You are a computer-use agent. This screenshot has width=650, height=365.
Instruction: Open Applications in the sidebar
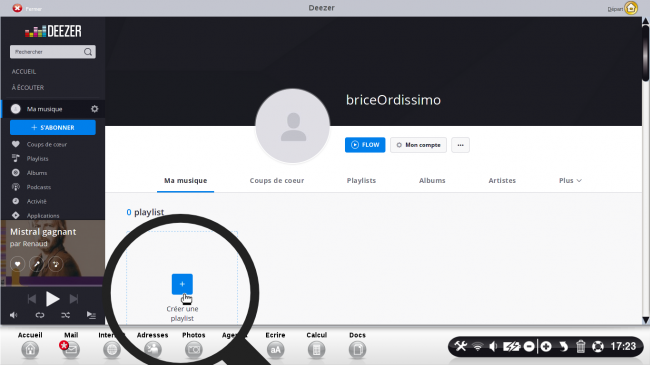tap(43, 216)
